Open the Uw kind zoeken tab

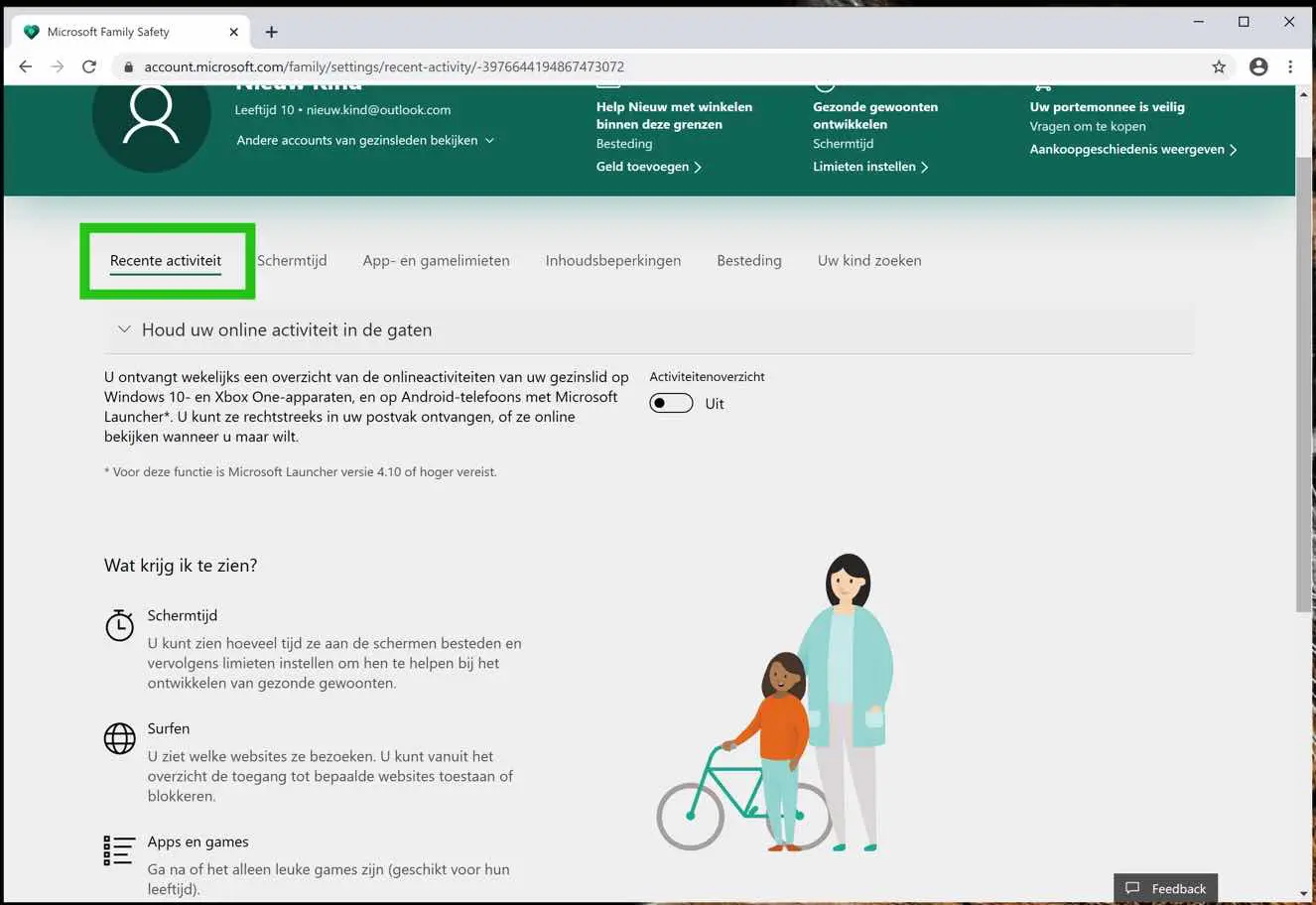[869, 261]
